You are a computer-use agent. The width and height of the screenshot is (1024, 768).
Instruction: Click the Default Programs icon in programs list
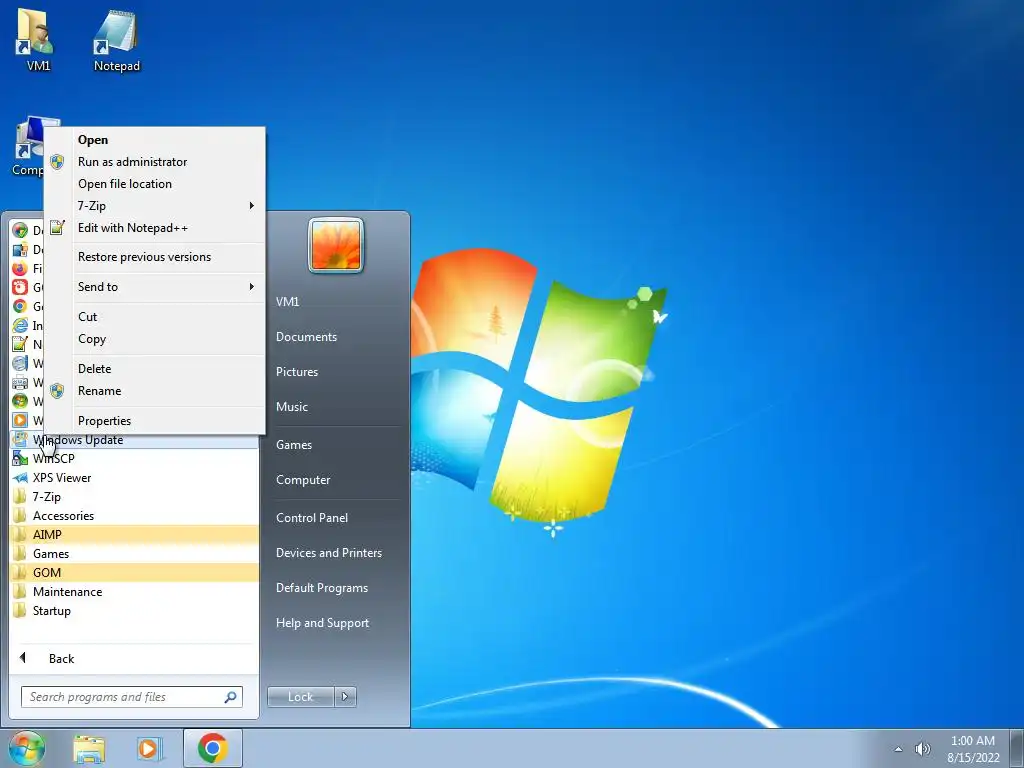click(20, 249)
